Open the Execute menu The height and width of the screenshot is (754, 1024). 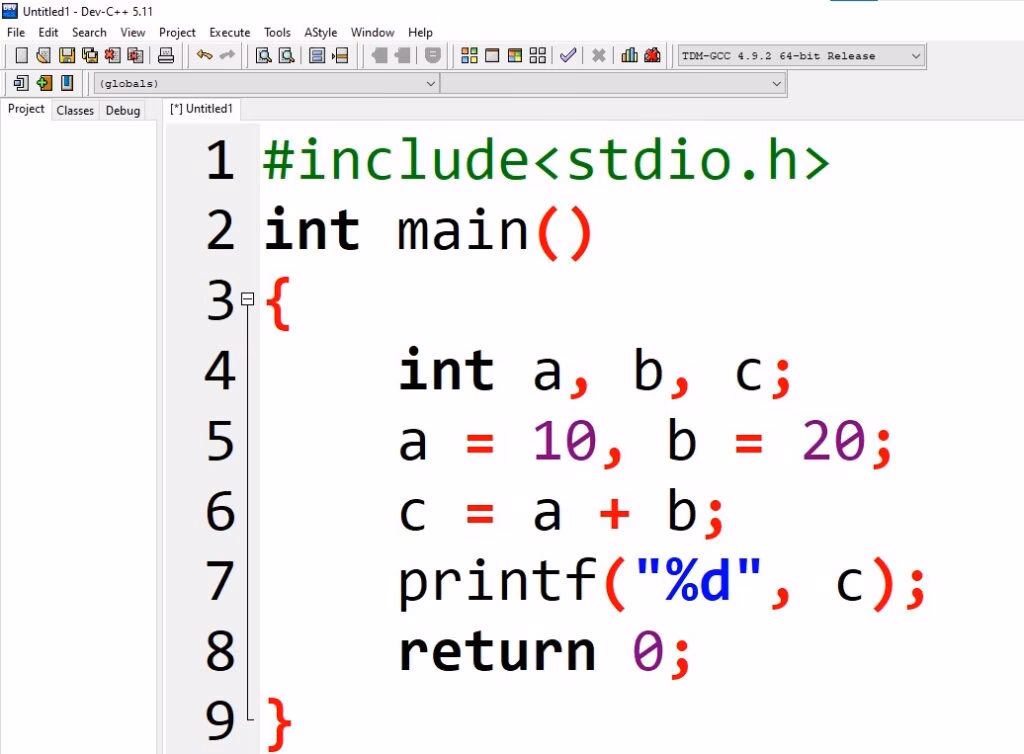(x=229, y=32)
